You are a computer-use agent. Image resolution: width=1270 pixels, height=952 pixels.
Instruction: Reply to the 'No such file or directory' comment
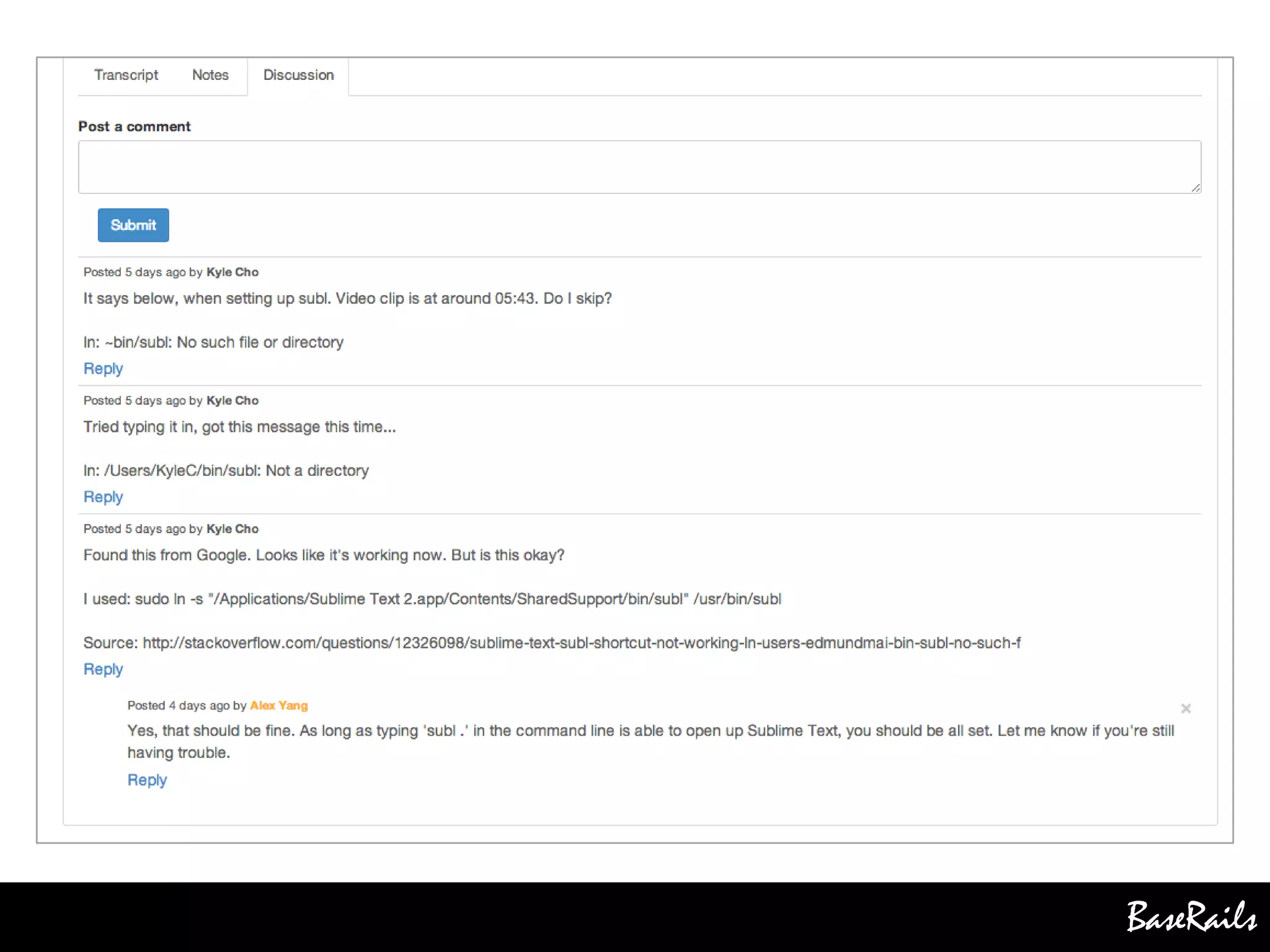(103, 369)
